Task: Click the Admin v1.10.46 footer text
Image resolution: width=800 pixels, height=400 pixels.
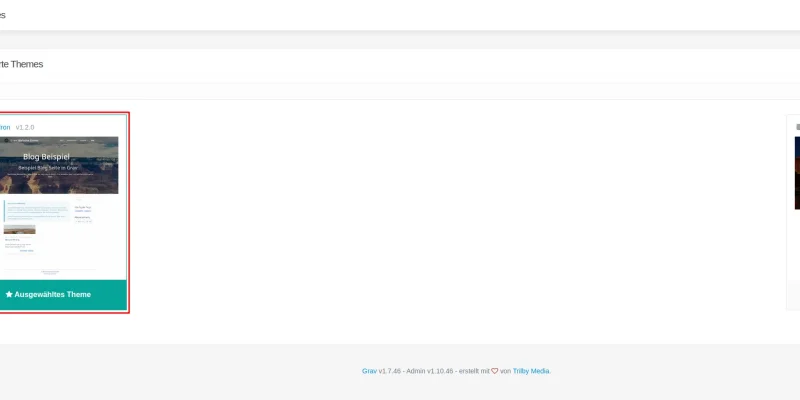Action: click(429, 371)
